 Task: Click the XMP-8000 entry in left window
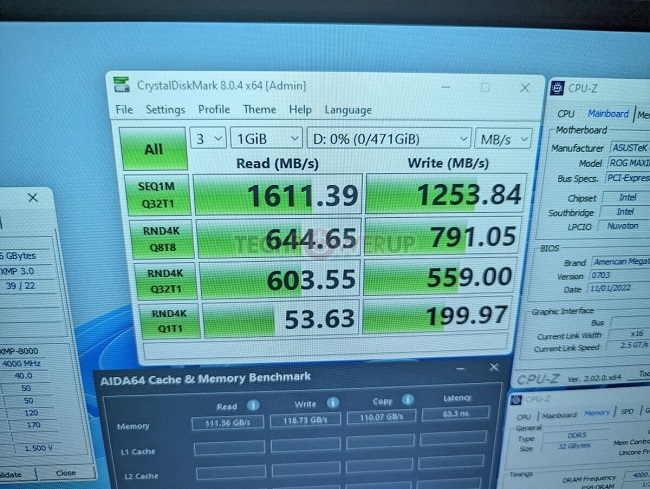point(19,351)
